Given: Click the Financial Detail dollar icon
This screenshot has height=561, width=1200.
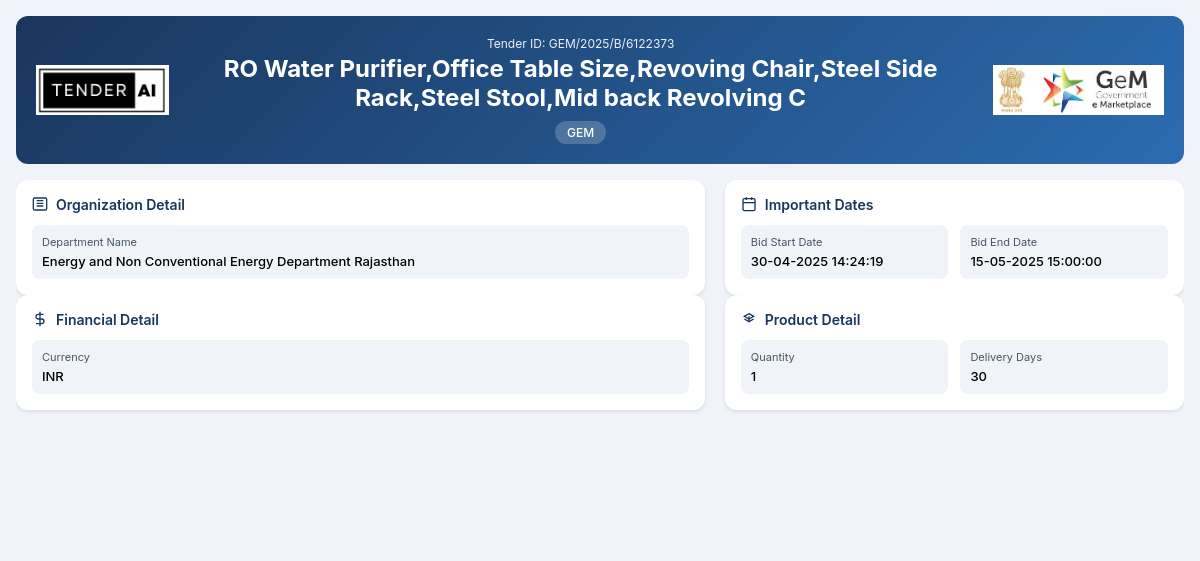Looking at the screenshot, I should tap(40, 319).
